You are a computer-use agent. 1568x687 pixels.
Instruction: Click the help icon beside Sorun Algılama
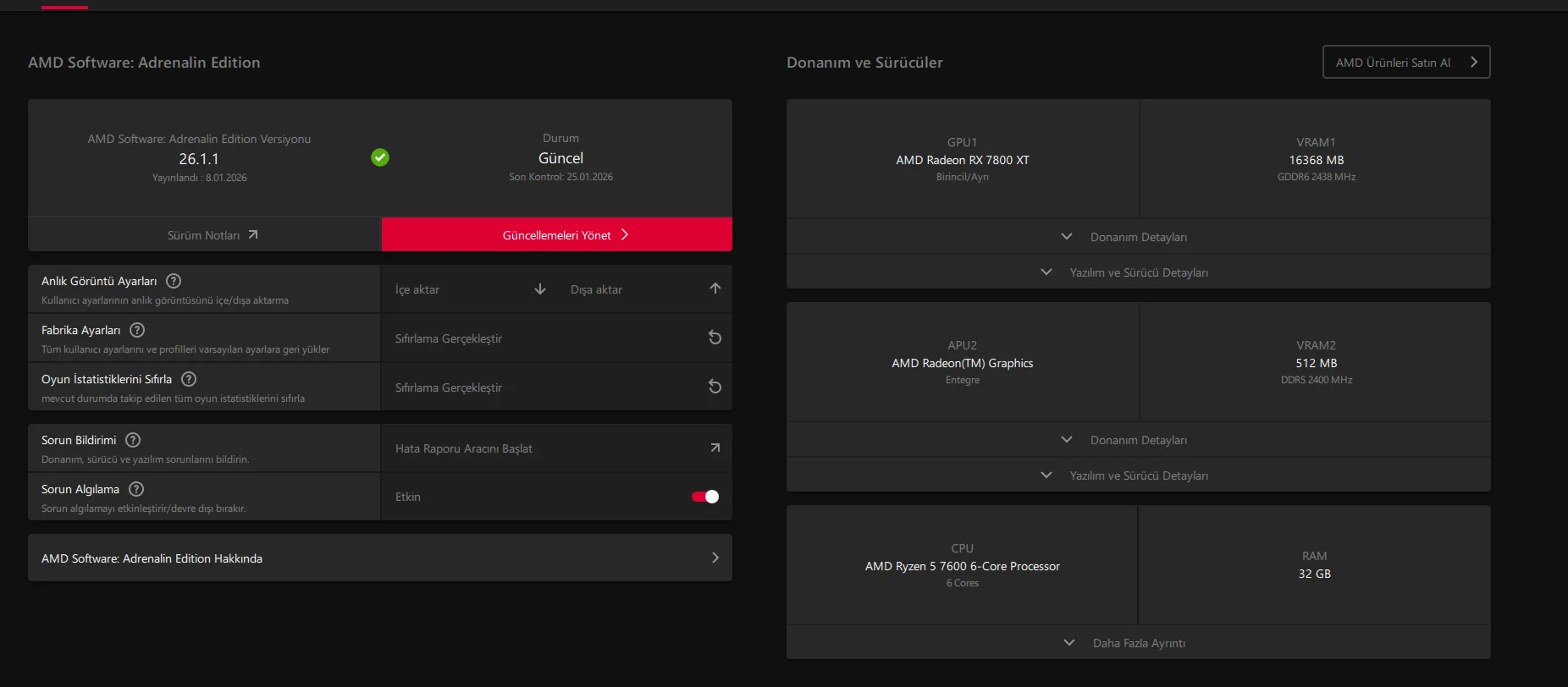(x=136, y=489)
